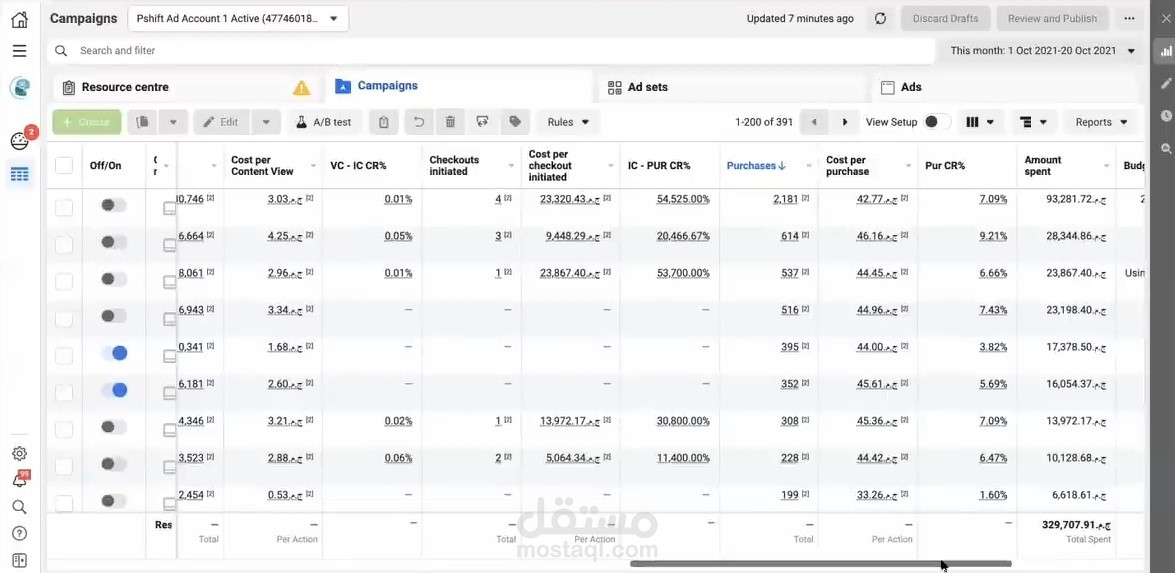Open the columns layout dropdown

(x=980, y=122)
